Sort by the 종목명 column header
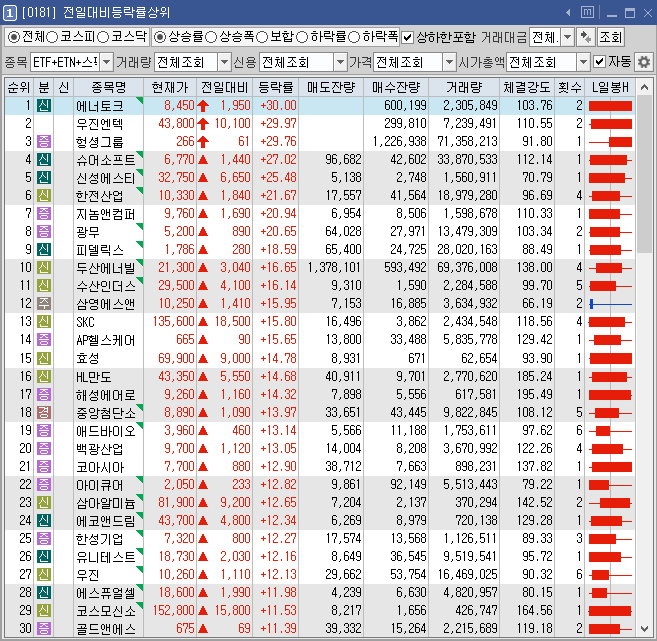This screenshot has height=641, width=657. tap(109, 87)
